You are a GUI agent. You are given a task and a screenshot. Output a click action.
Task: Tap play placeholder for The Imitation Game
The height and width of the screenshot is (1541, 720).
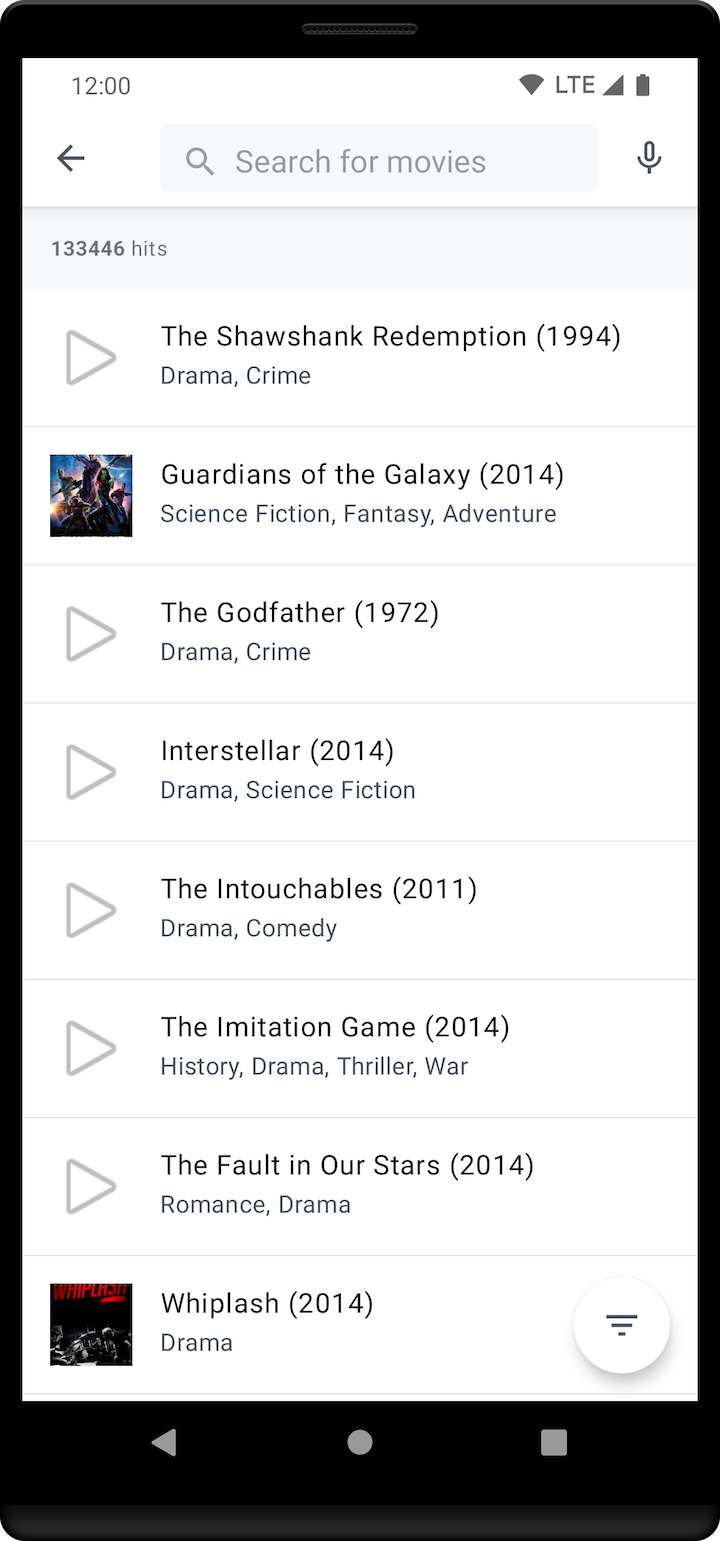pyautogui.click(x=91, y=1048)
